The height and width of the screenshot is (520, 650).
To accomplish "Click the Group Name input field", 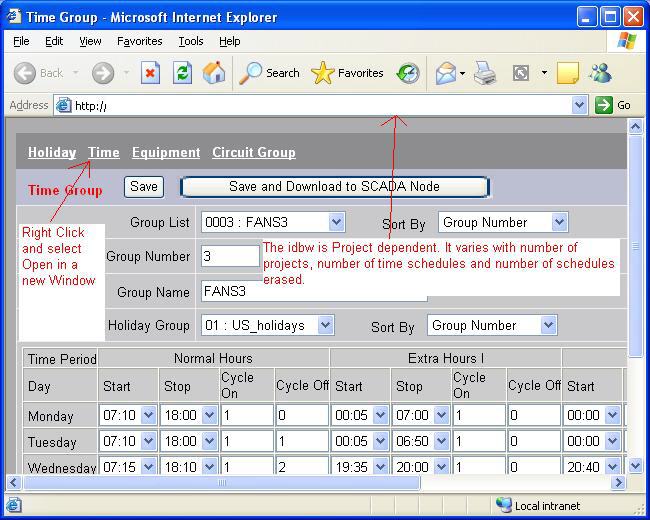I will (x=314, y=291).
